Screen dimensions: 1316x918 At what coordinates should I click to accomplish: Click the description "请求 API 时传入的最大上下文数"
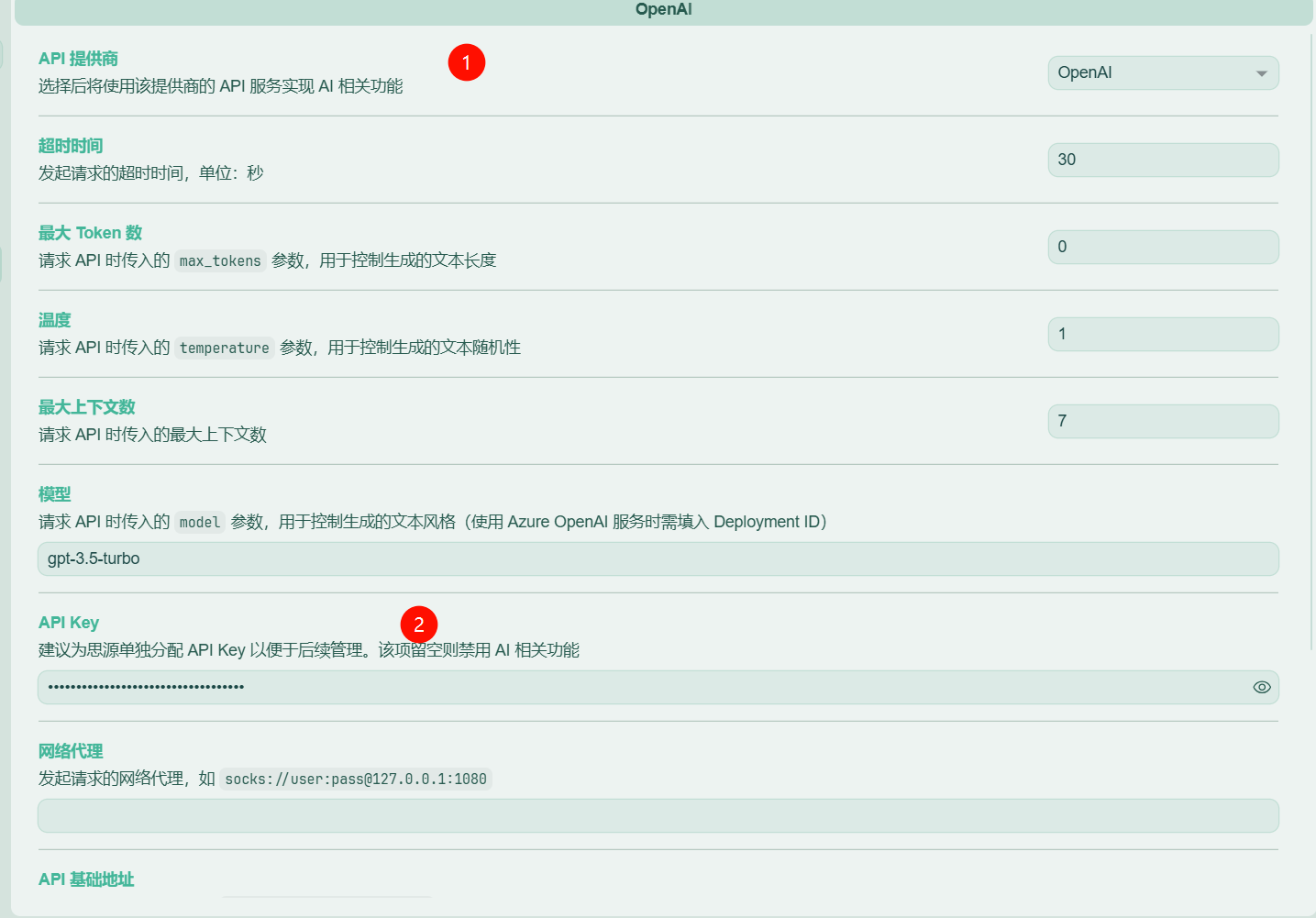pos(152,435)
